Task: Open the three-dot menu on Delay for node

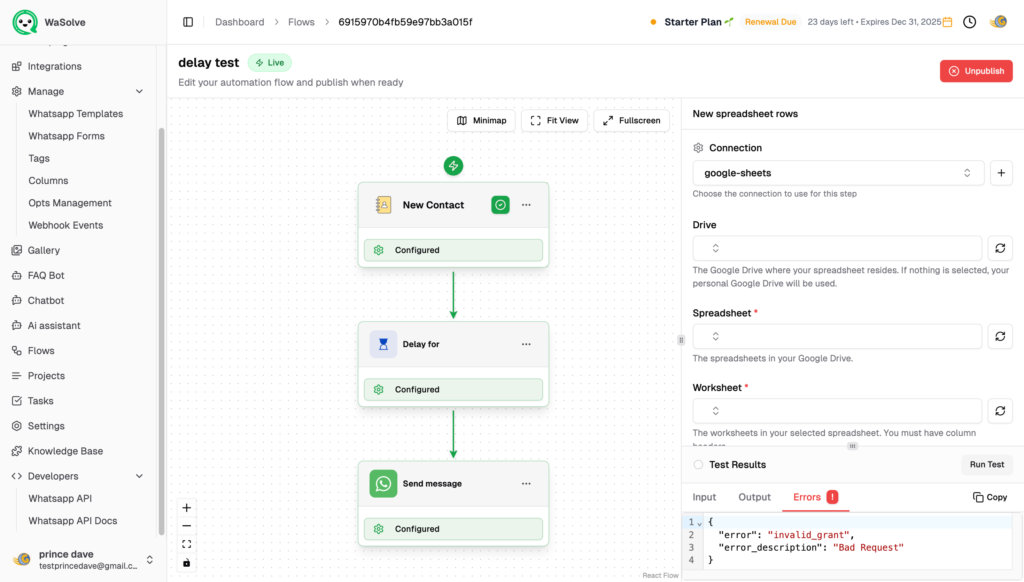Action: point(526,344)
